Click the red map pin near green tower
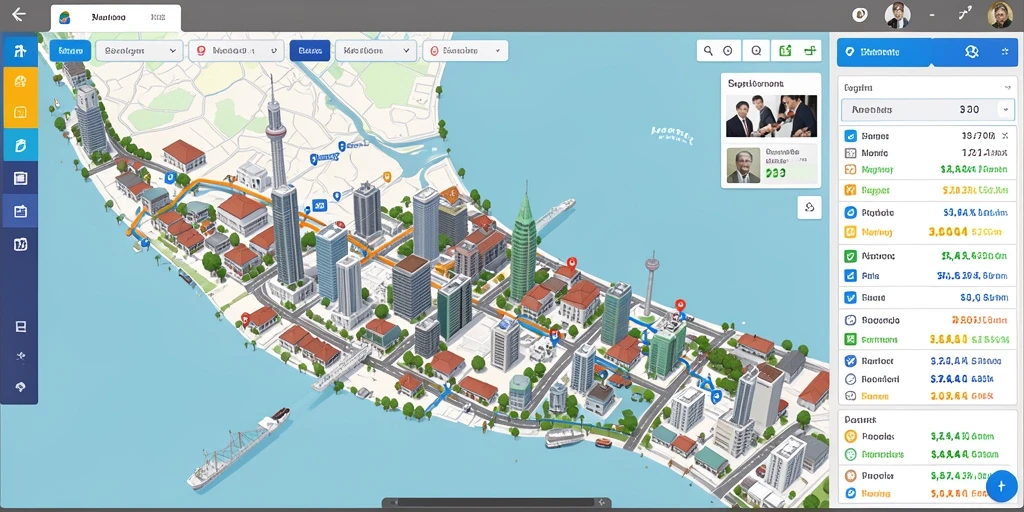This screenshot has width=1024, height=512. [x=573, y=263]
